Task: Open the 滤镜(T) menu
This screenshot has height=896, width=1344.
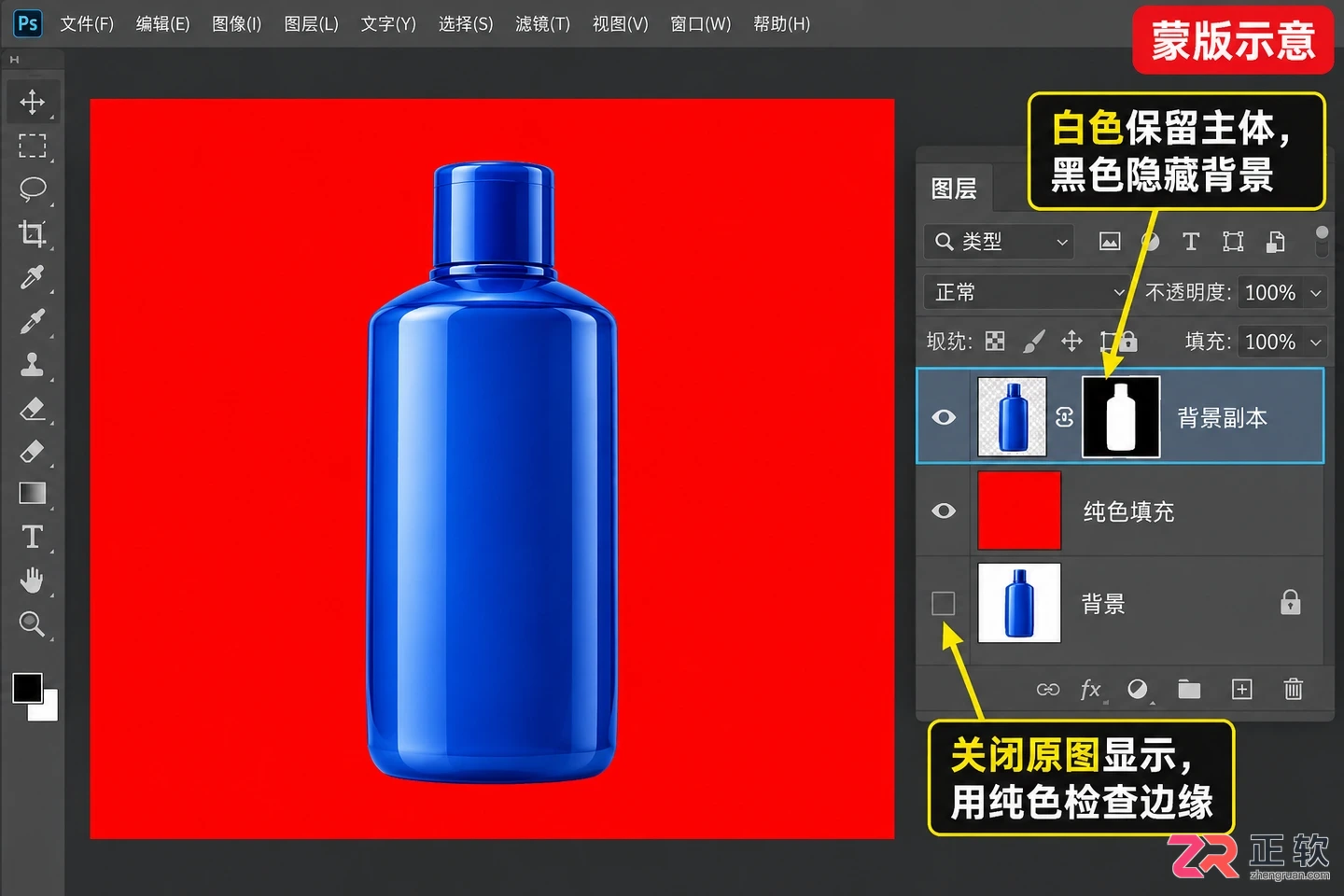Action: coord(542,23)
